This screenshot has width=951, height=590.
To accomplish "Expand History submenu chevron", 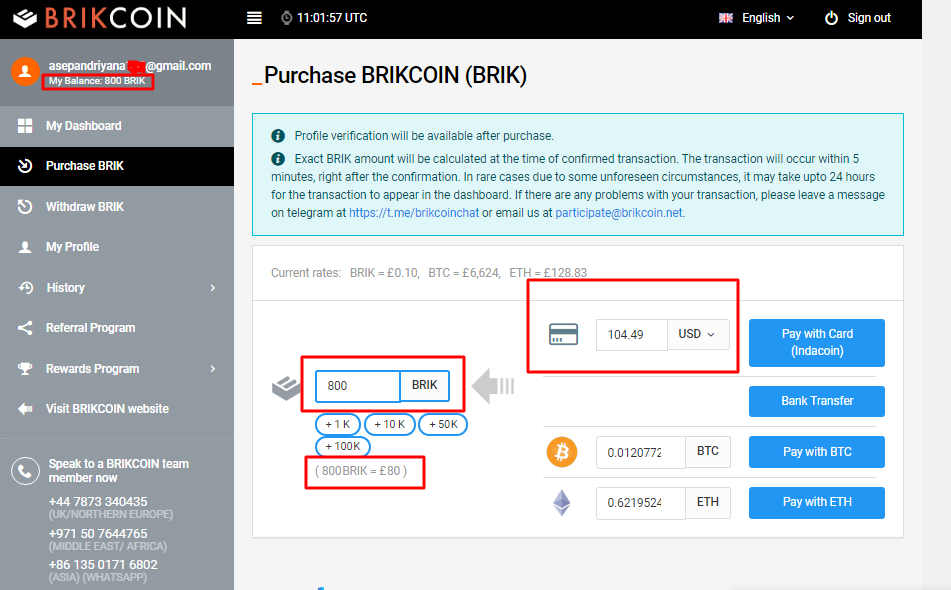I will (213, 287).
